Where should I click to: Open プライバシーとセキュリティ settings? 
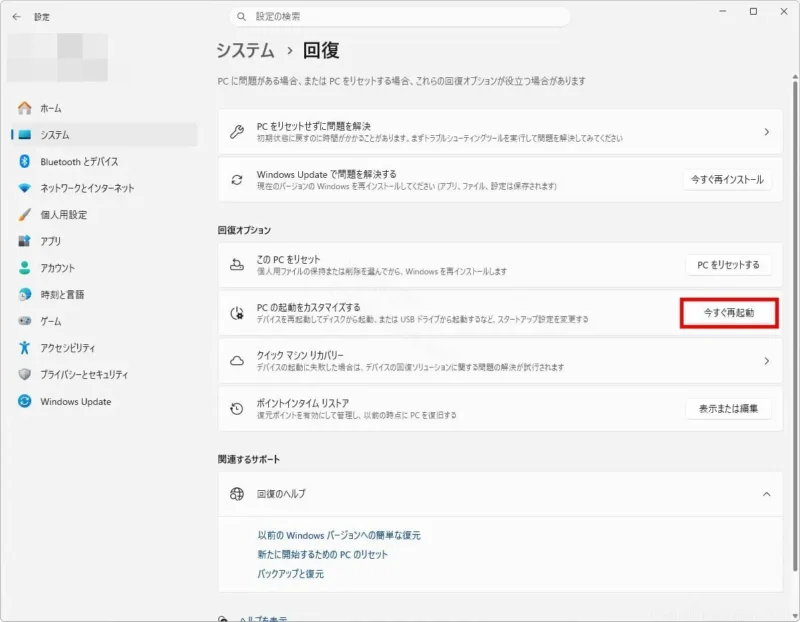pos(104,374)
